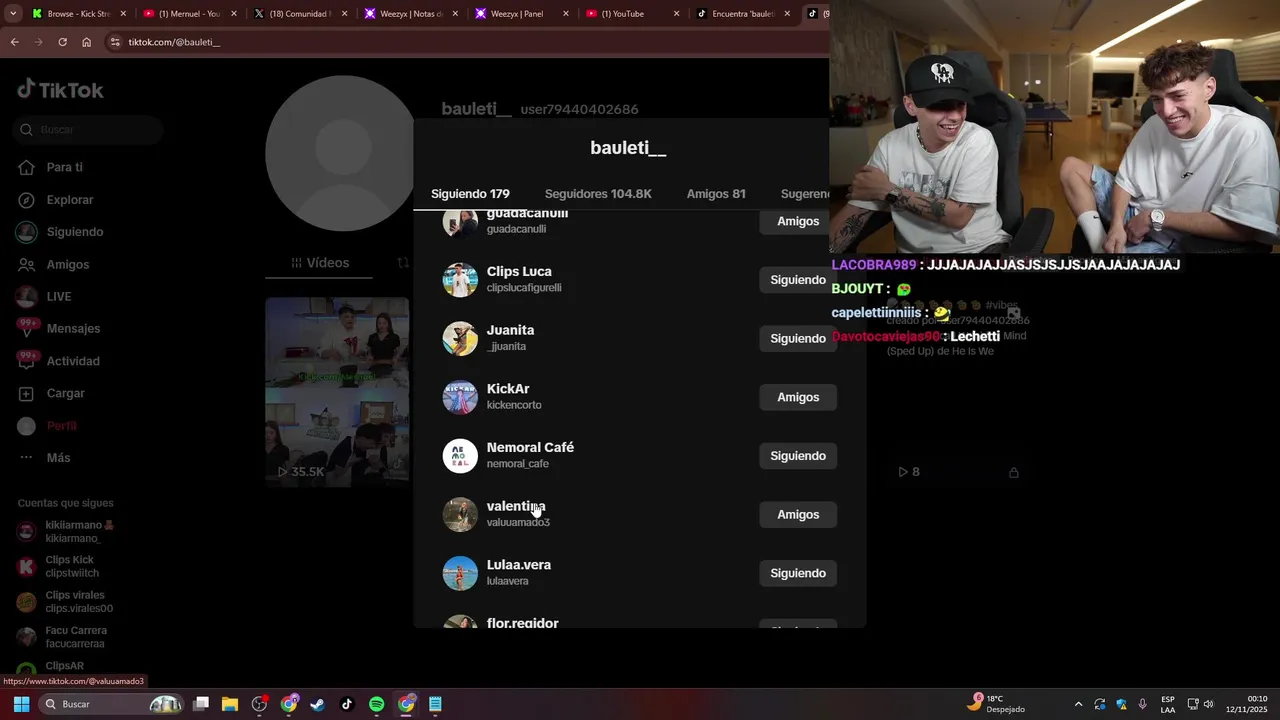Show hidden system tray icons

1078,704
